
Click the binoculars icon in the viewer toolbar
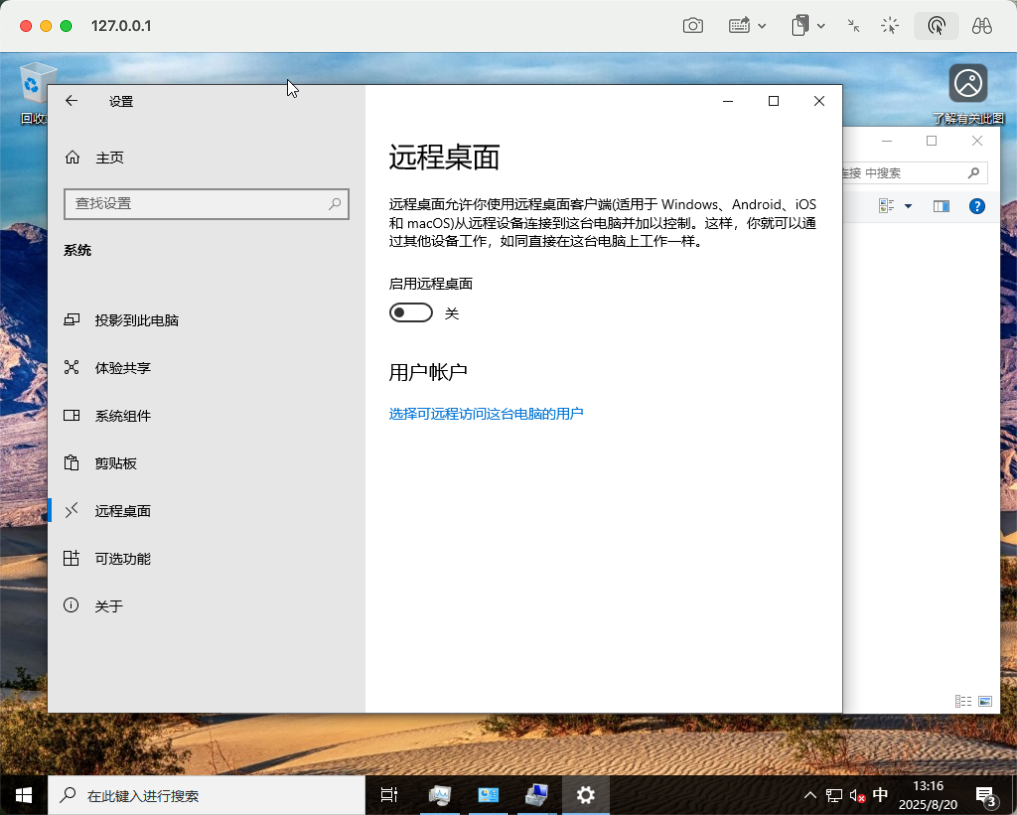pyautogui.click(x=981, y=26)
